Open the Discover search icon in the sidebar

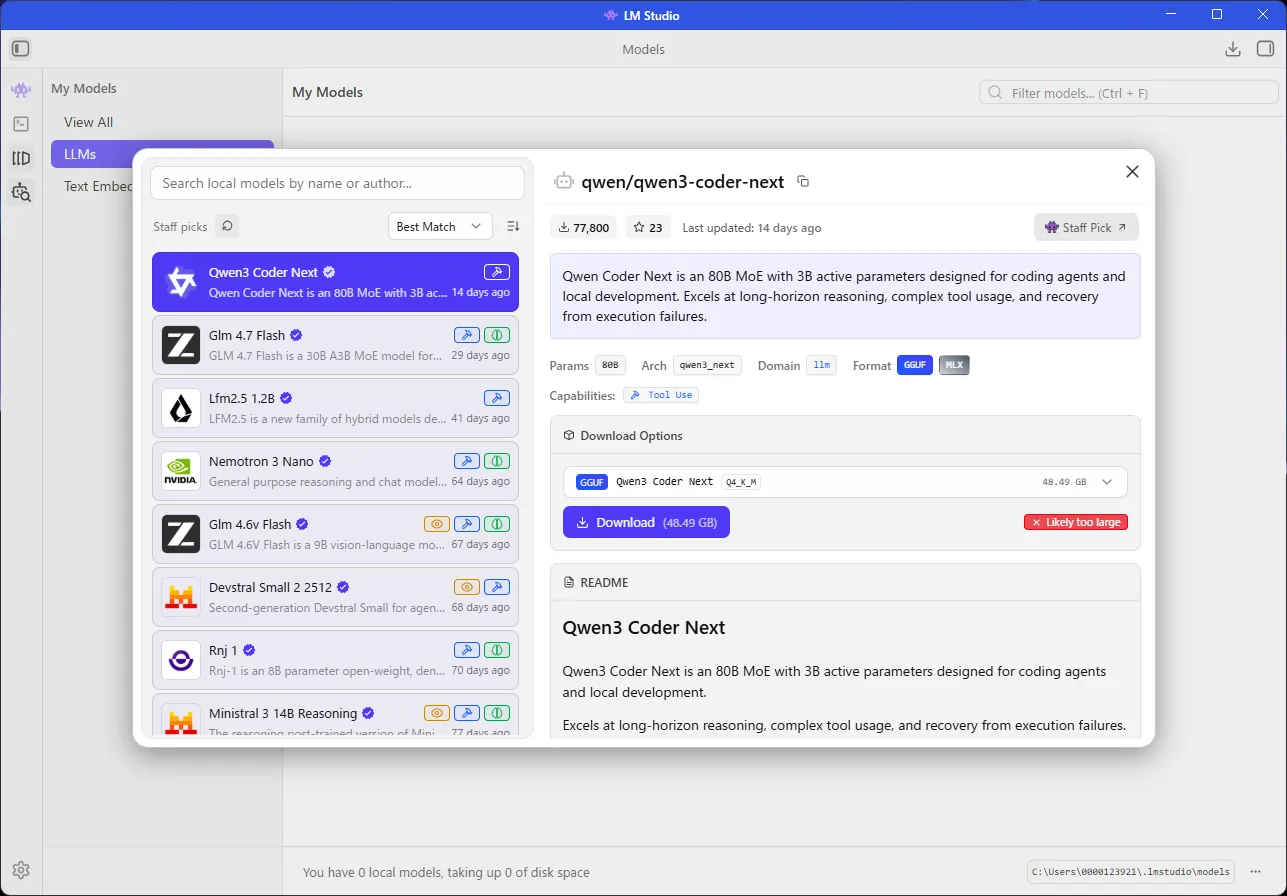(21, 192)
